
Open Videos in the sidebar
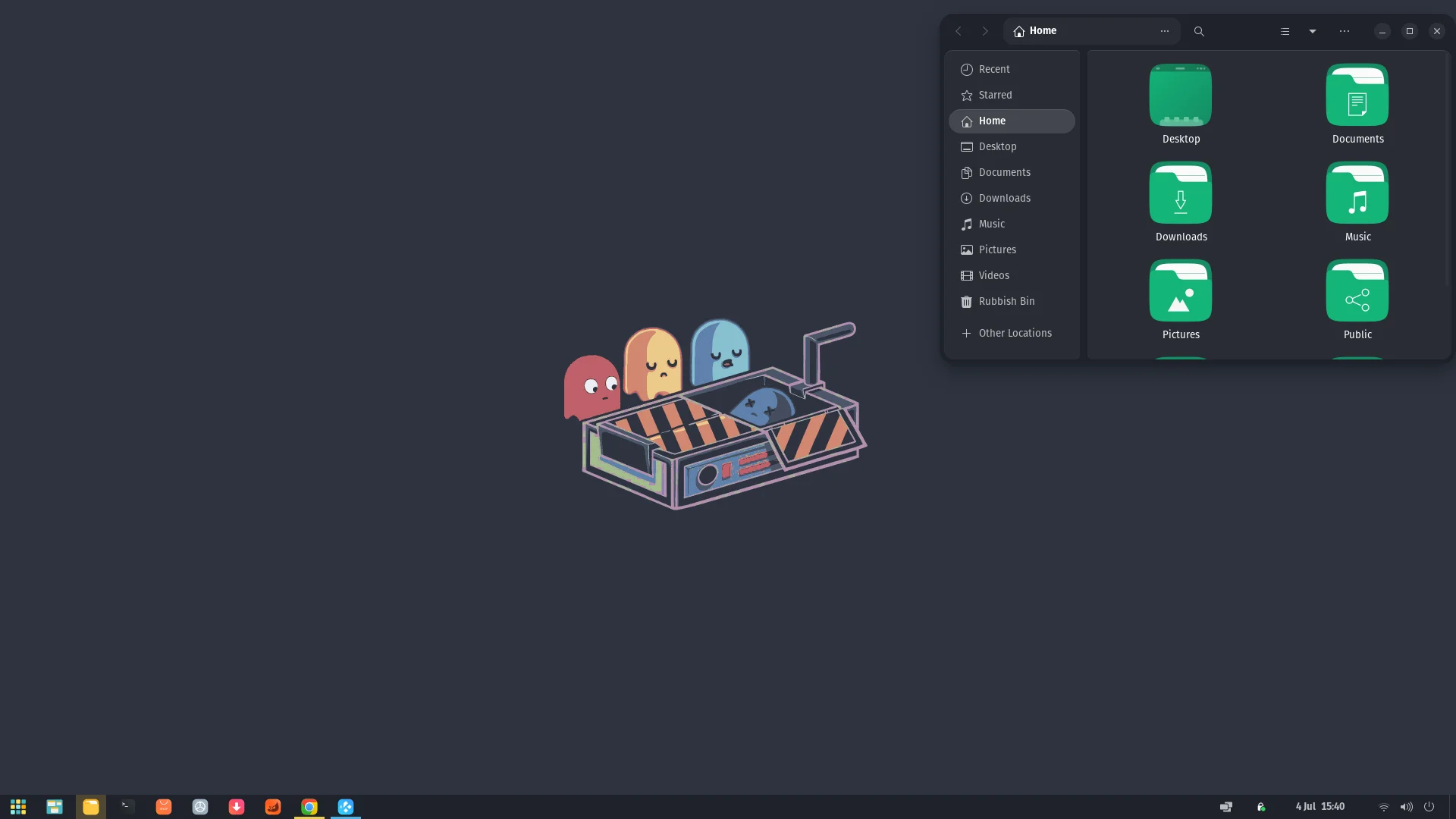pos(1012,275)
